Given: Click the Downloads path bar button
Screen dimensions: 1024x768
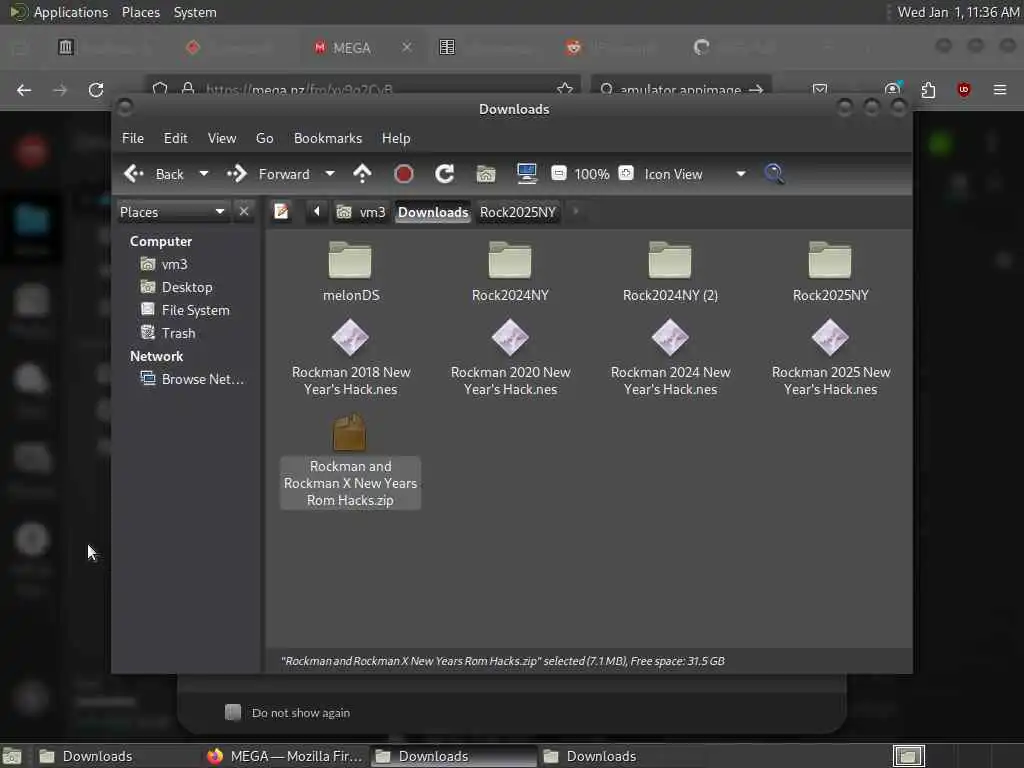Looking at the screenshot, I should pyautogui.click(x=433, y=212).
